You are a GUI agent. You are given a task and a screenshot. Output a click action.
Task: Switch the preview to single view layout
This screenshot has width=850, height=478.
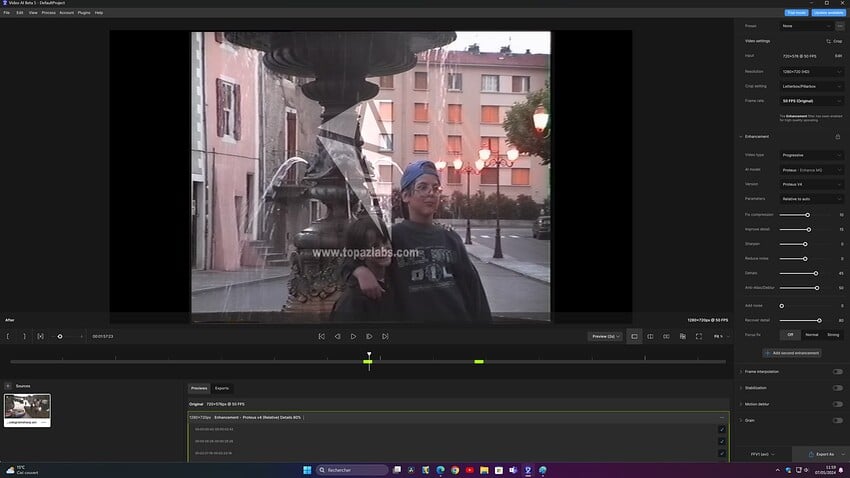[x=634, y=336]
